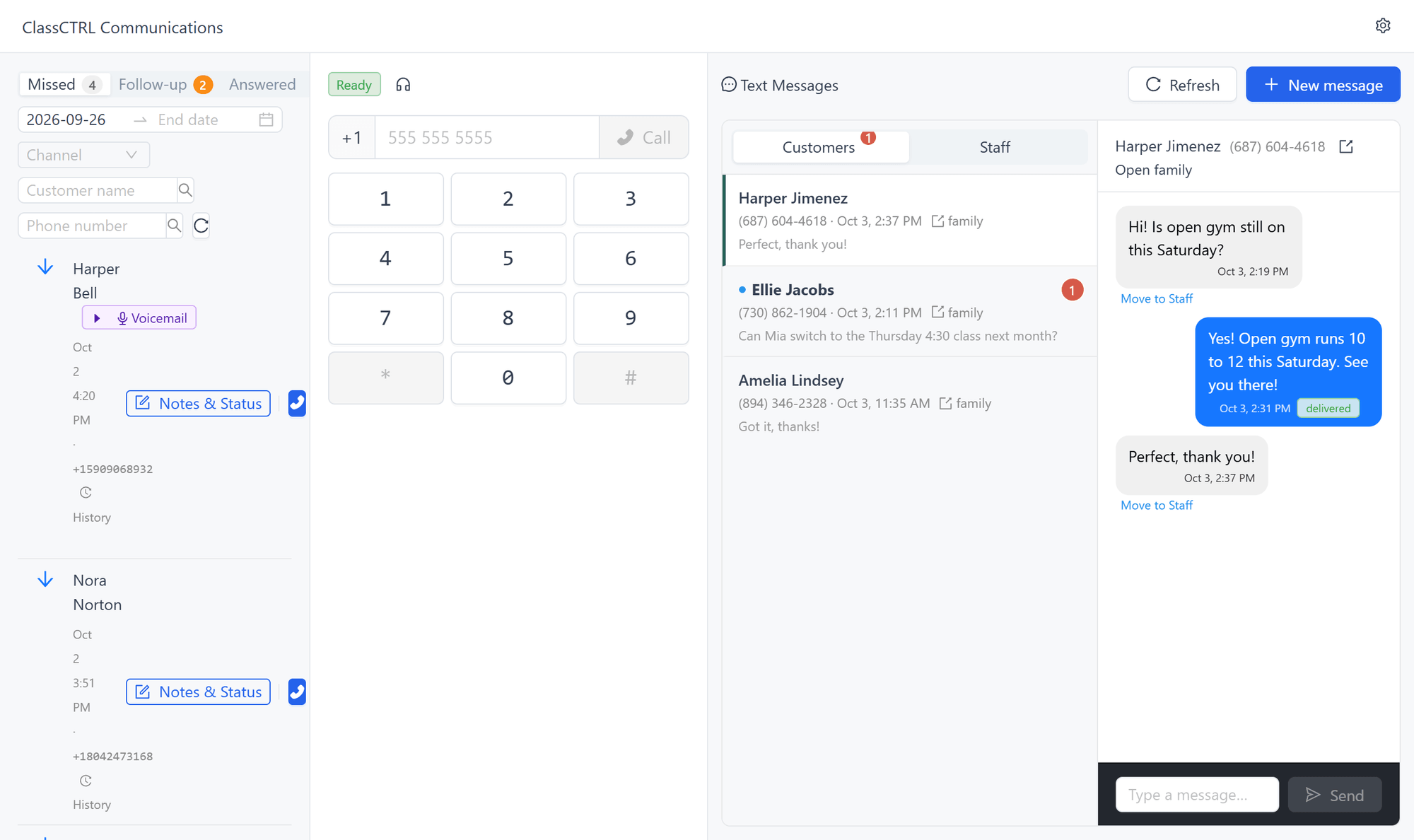Move 'Is open gym' message to Staff

1157,299
